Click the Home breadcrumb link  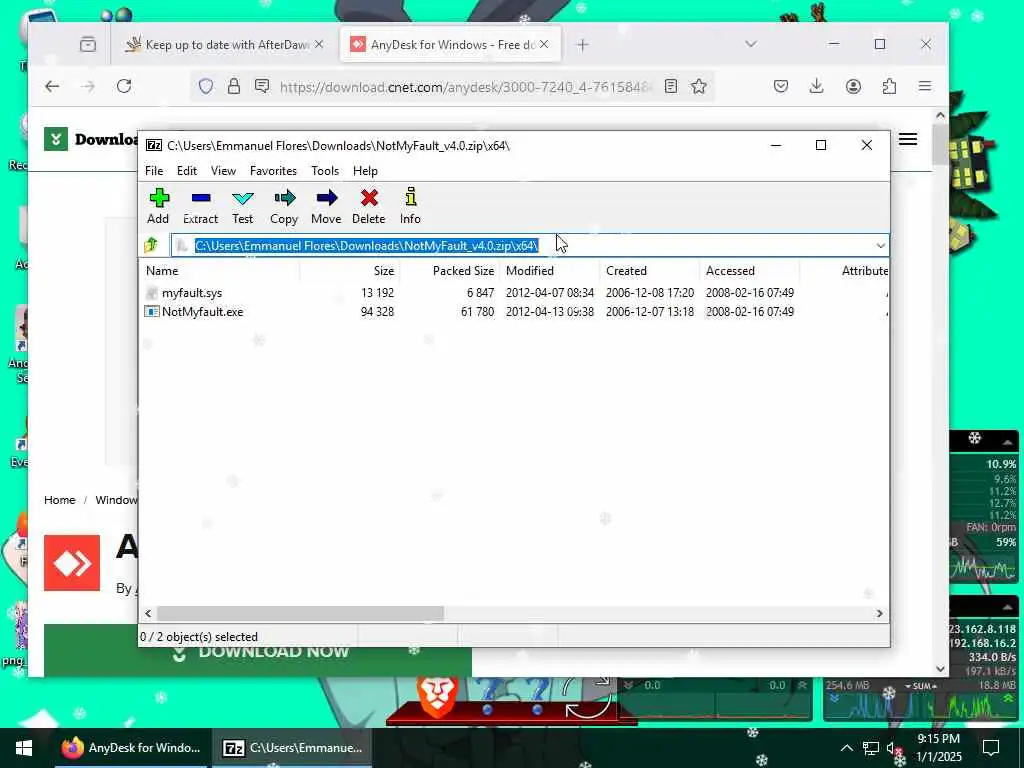click(x=59, y=500)
